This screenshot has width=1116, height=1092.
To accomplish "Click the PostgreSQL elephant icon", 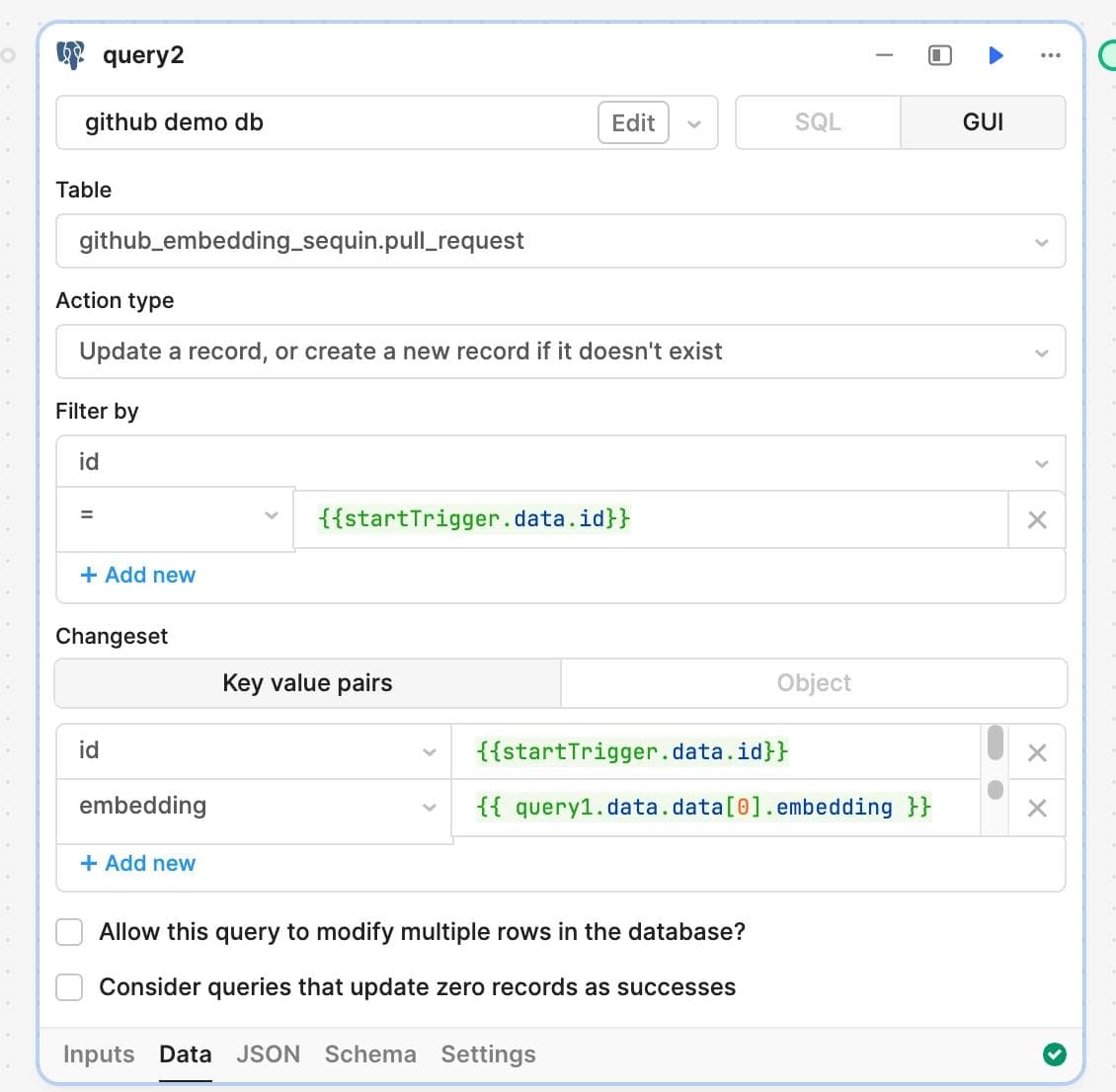I will 71,55.
